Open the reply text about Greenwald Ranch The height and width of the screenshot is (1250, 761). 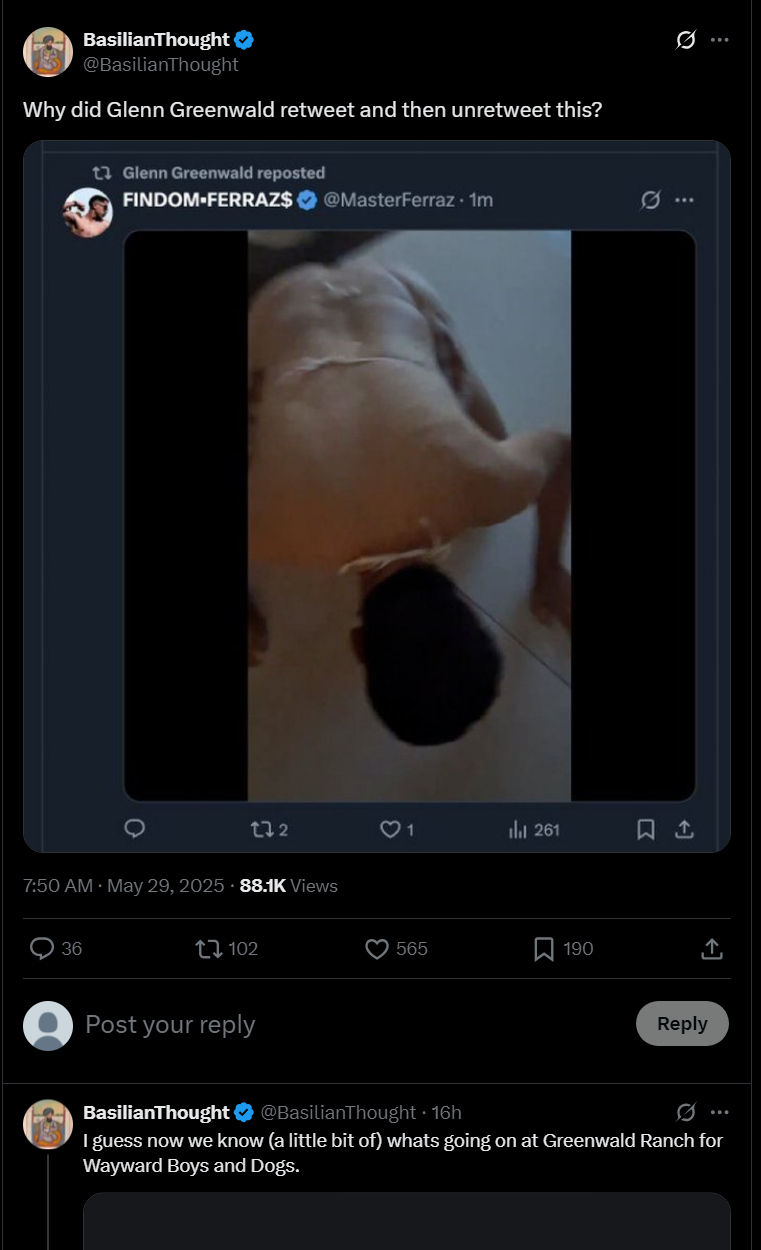click(403, 1153)
